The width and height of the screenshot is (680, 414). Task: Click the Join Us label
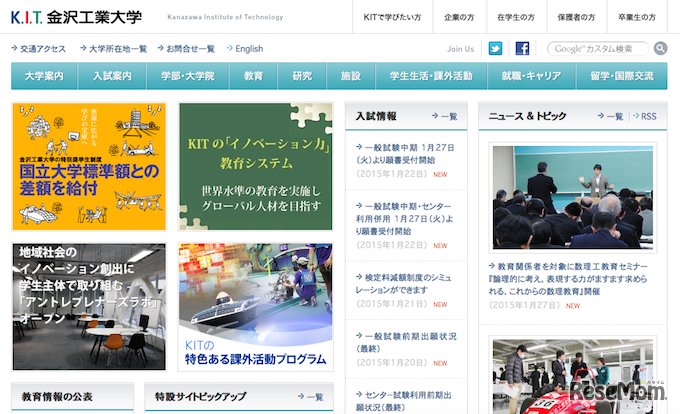[x=461, y=49]
